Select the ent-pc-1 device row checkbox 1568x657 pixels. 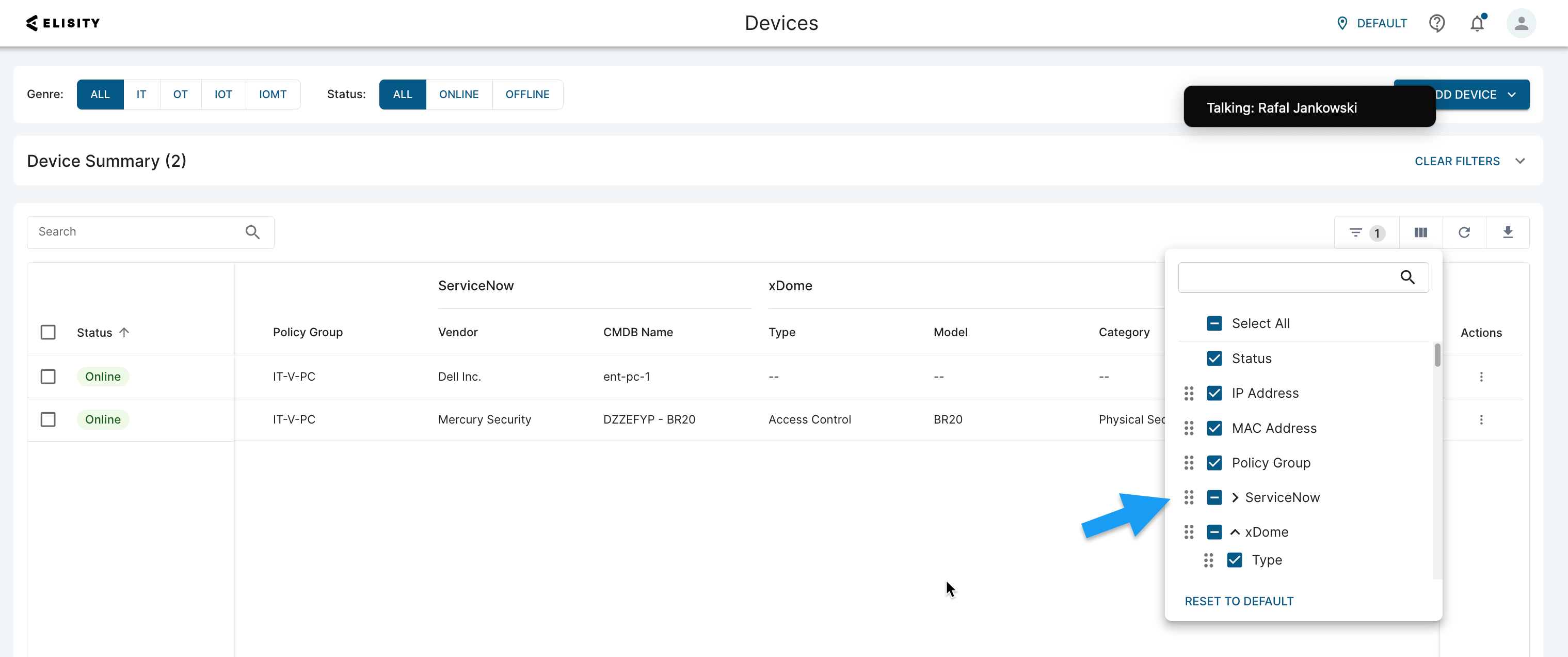[48, 377]
